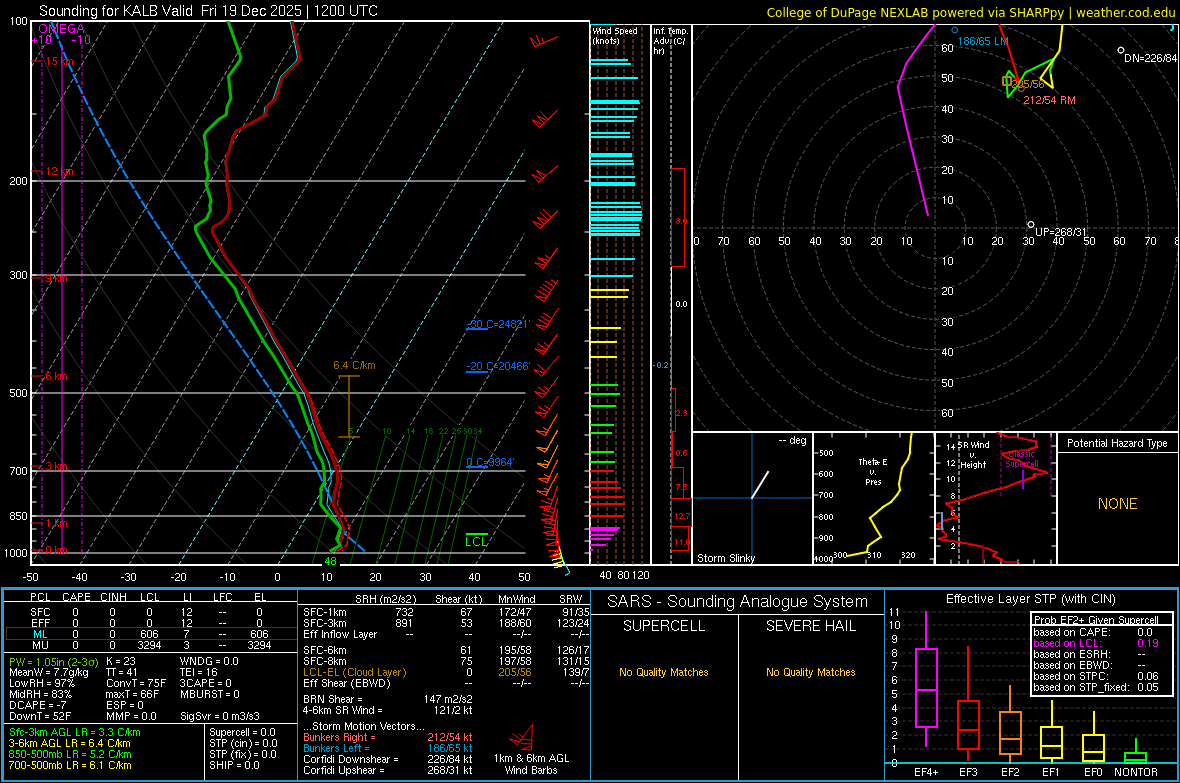The height and width of the screenshot is (783, 1180).
Task: Click the Bunkers right-mover square marker on hodograph
Action: point(1007,81)
